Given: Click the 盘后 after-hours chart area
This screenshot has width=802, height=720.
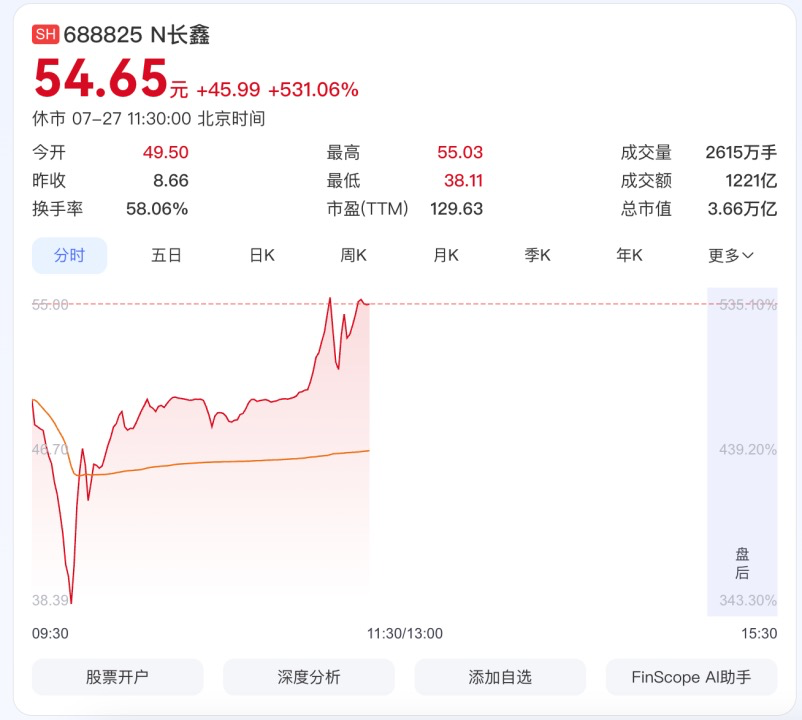Looking at the screenshot, I should pyautogui.click(x=742, y=452).
